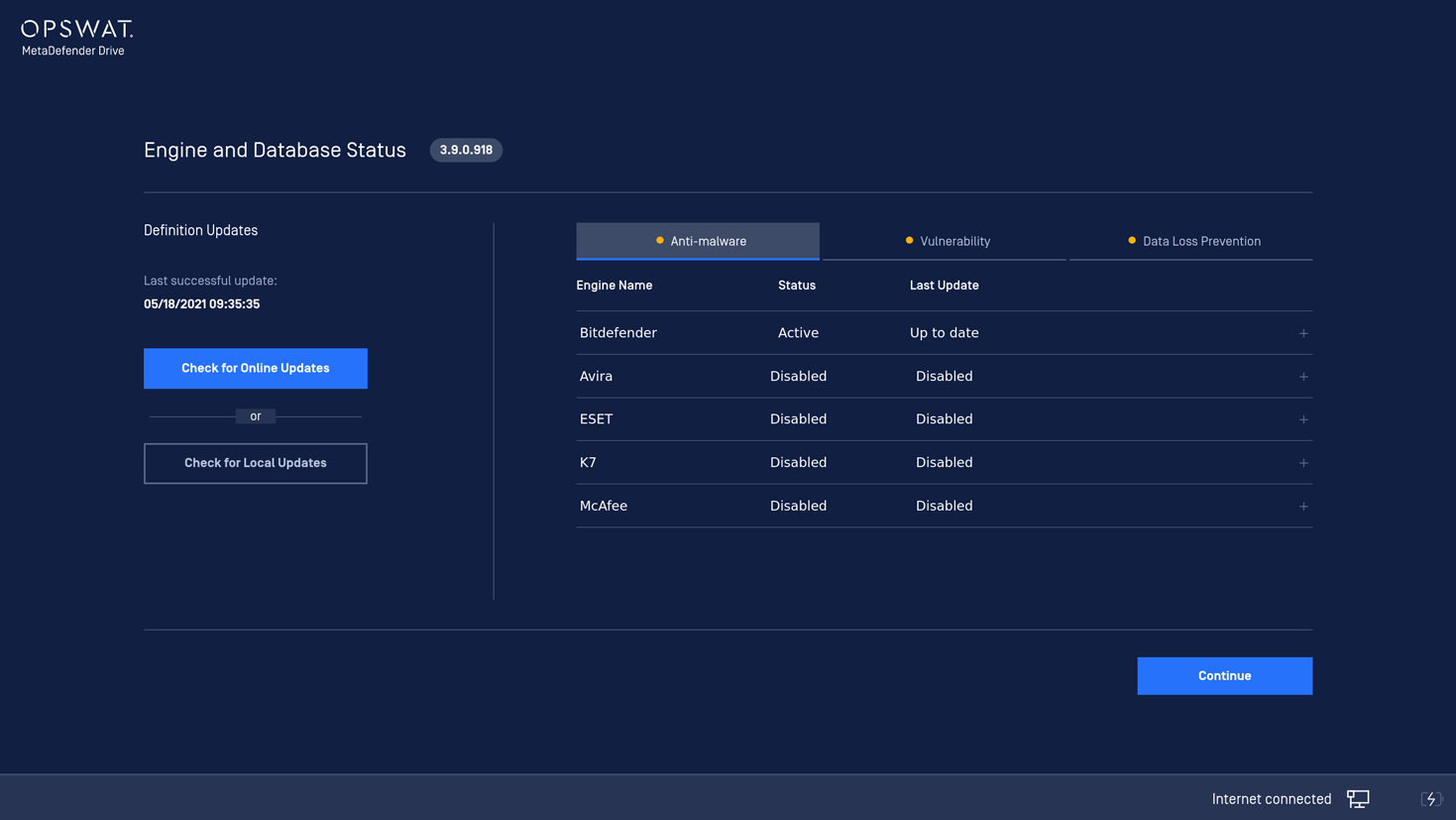The width and height of the screenshot is (1456, 820).
Task: Select the Avira engine name
Action: pyautogui.click(x=596, y=377)
